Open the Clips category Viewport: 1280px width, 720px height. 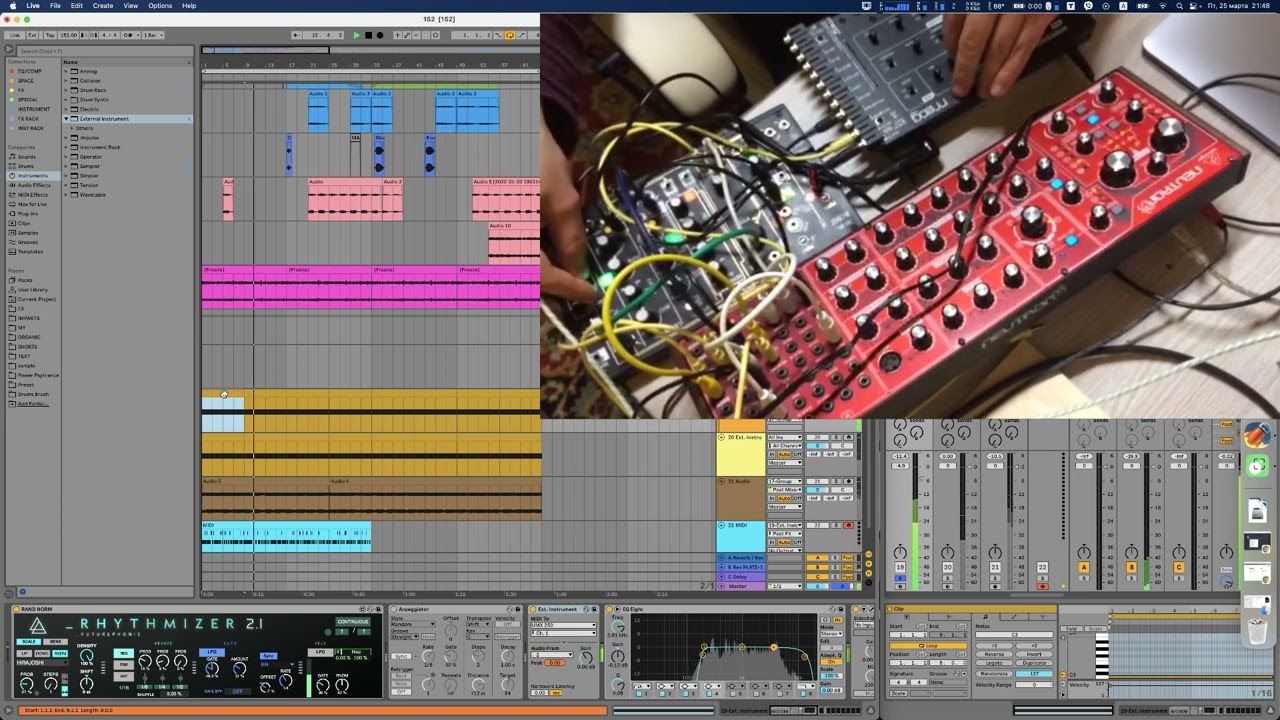coord(23,223)
